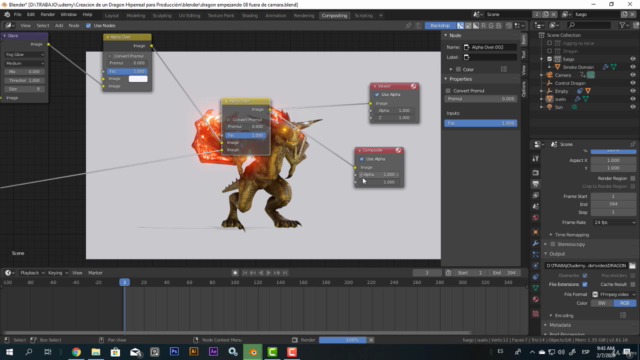Open the Medium quality dropdown on Glare node

[24, 63]
